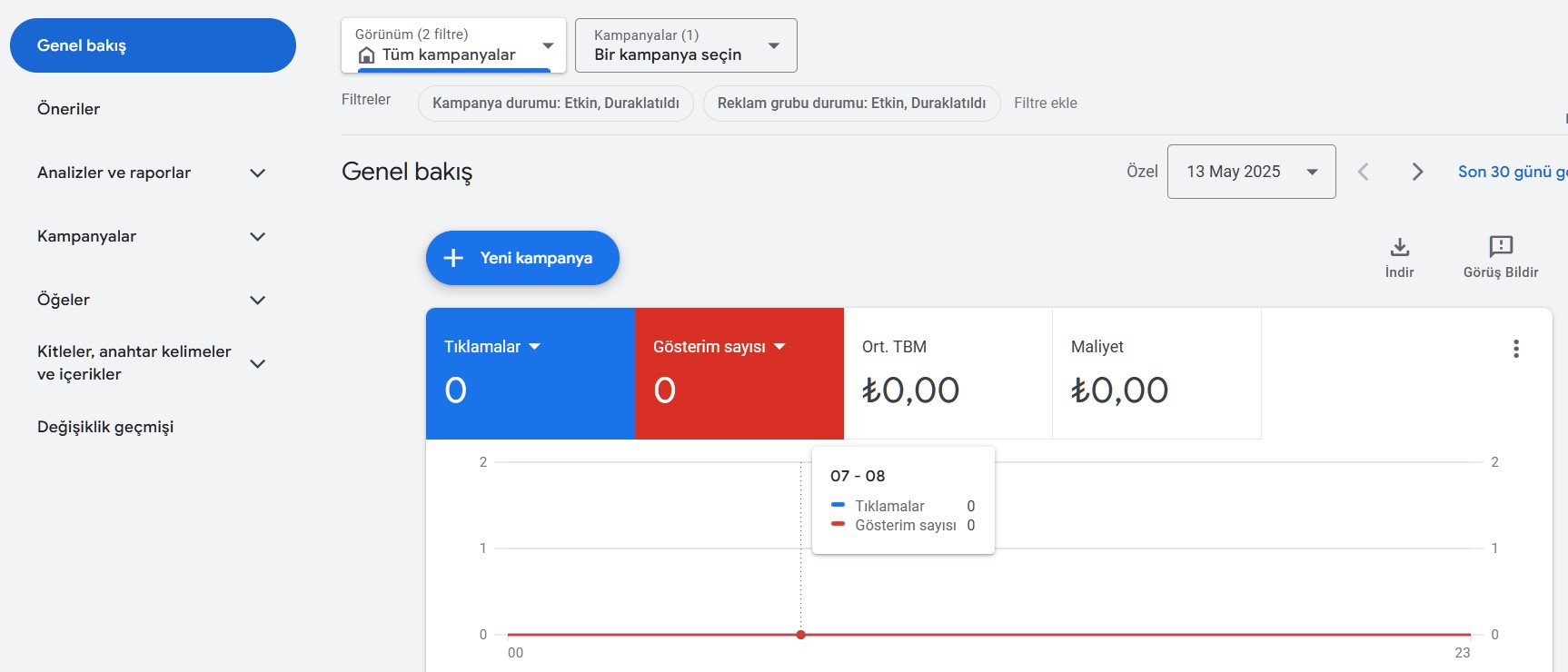Click the 07 - 08 tooltip heading
The height and width of the screenshot is (672, 1568).
pos(858,476)
